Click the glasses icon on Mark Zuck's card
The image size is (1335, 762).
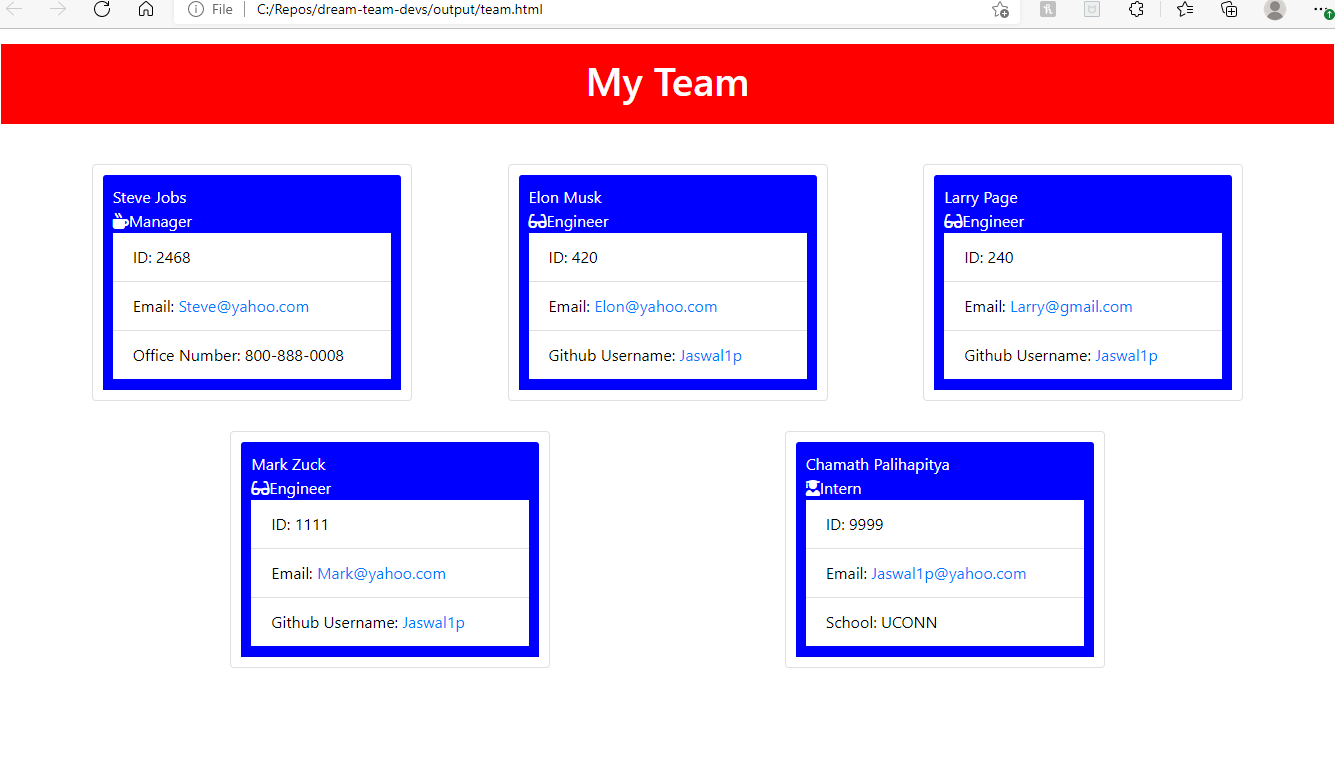pos(258,487)
